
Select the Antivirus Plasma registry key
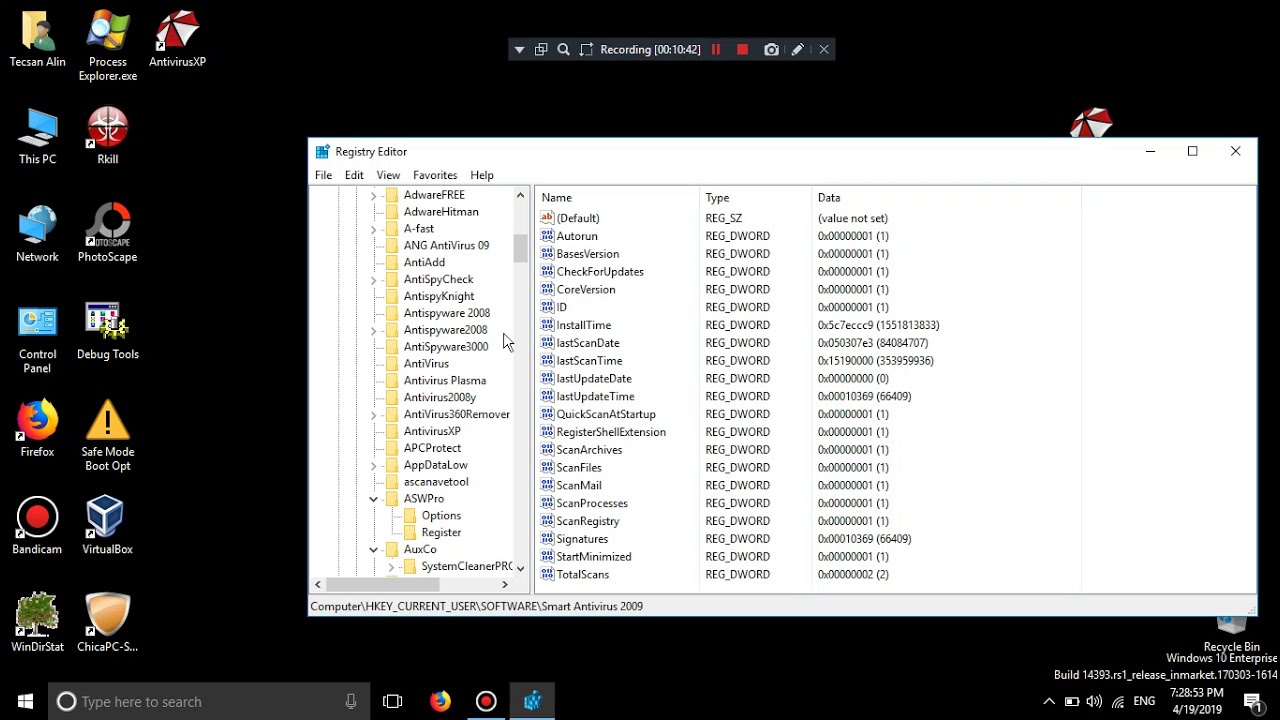445,381
